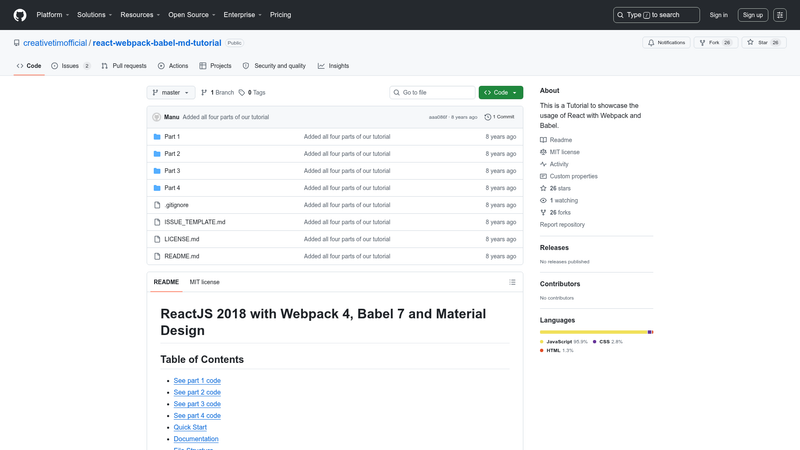Select the Code tab
Viewport: 800px width, 450px height.
[x=29, y=66]
